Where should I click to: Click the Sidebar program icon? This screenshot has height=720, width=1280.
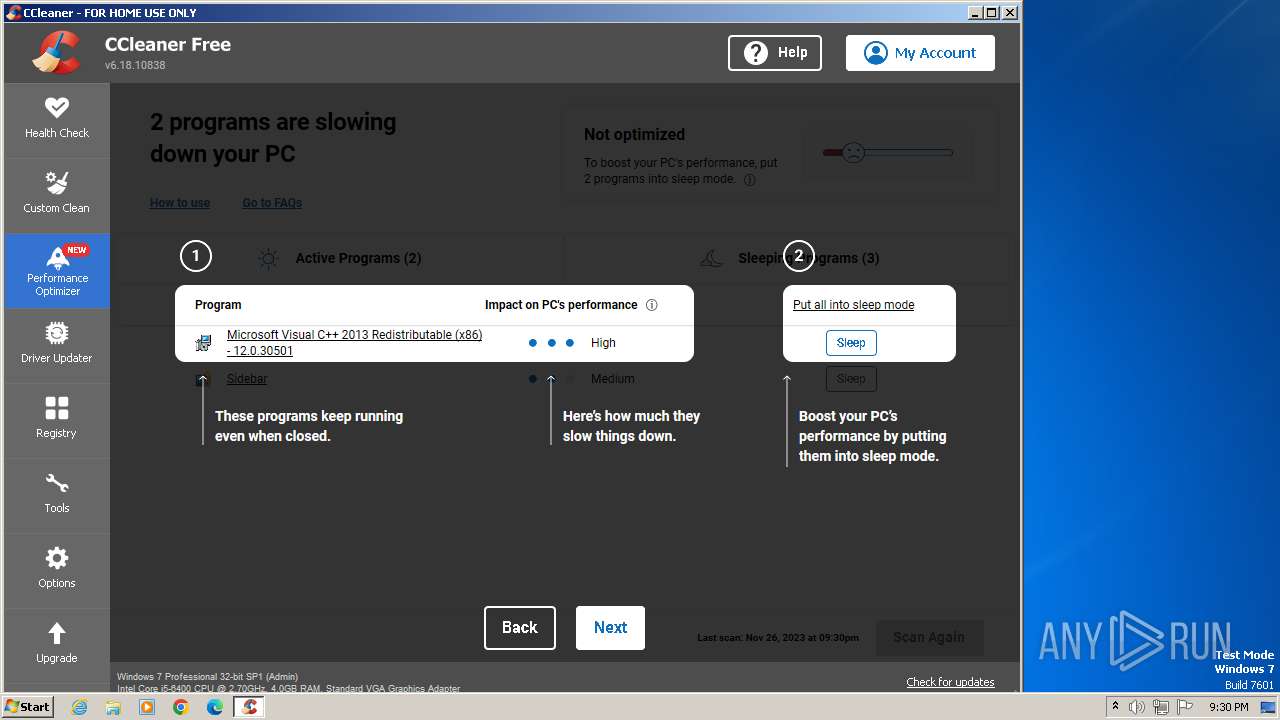[x=204, y=379]
